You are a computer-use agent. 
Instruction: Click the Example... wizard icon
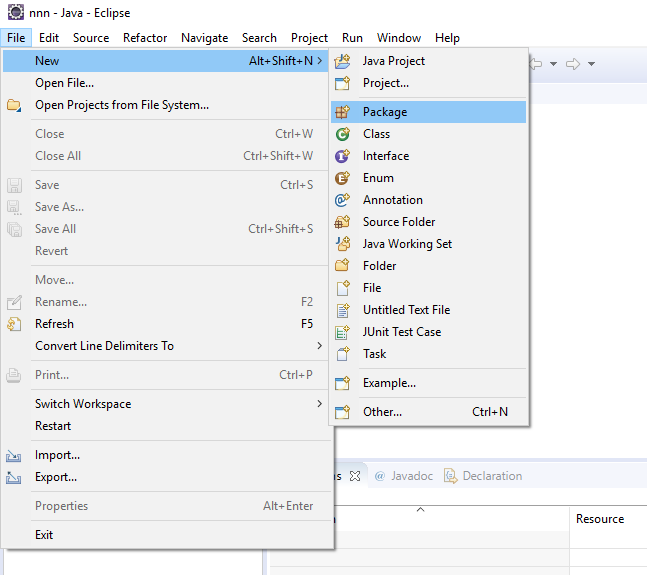click(342, 383)
